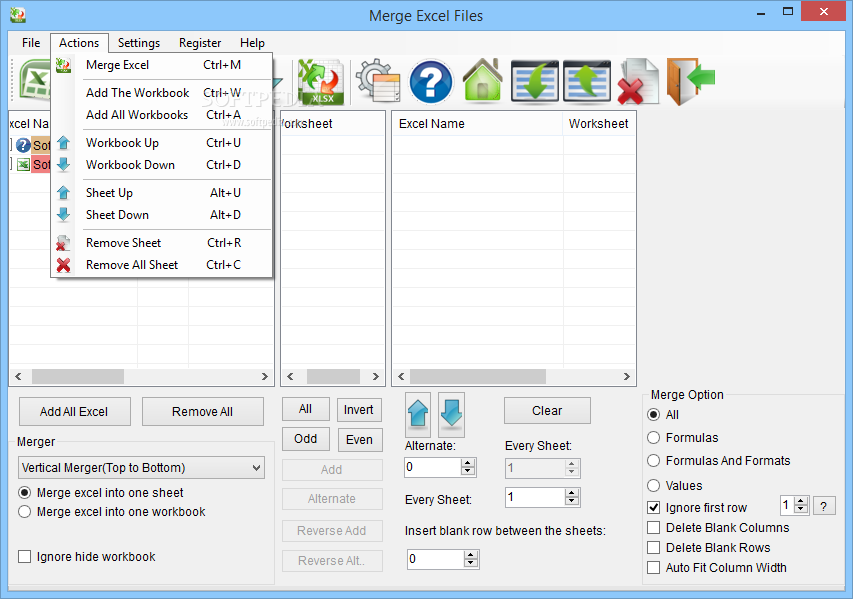The image size is (853, 599).
Task: Click the blue question mark help icon
Action: click(x=431, y=82)
